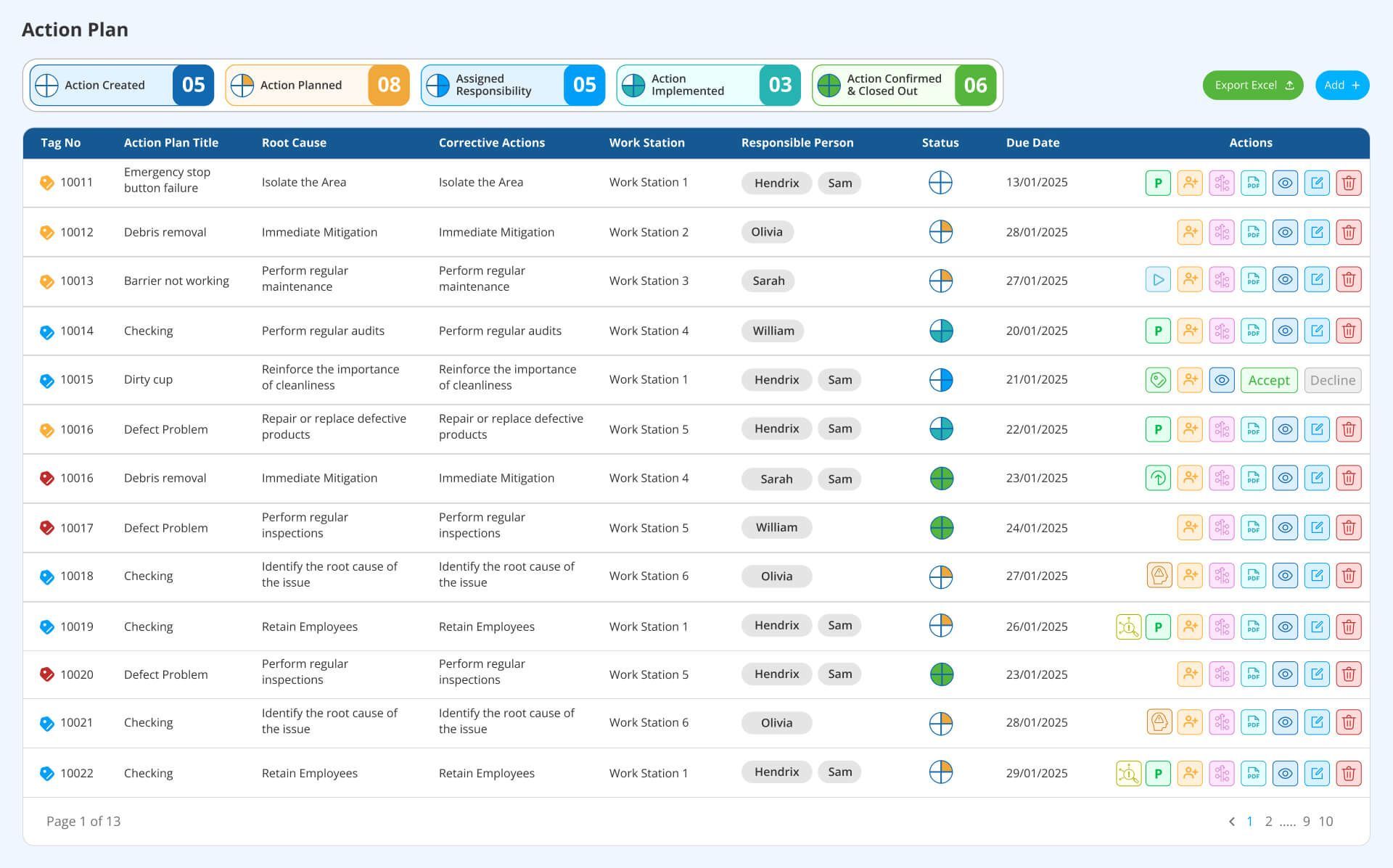
Task: Decline the Dirty cup action
Action: click(x=1333, y=379)
